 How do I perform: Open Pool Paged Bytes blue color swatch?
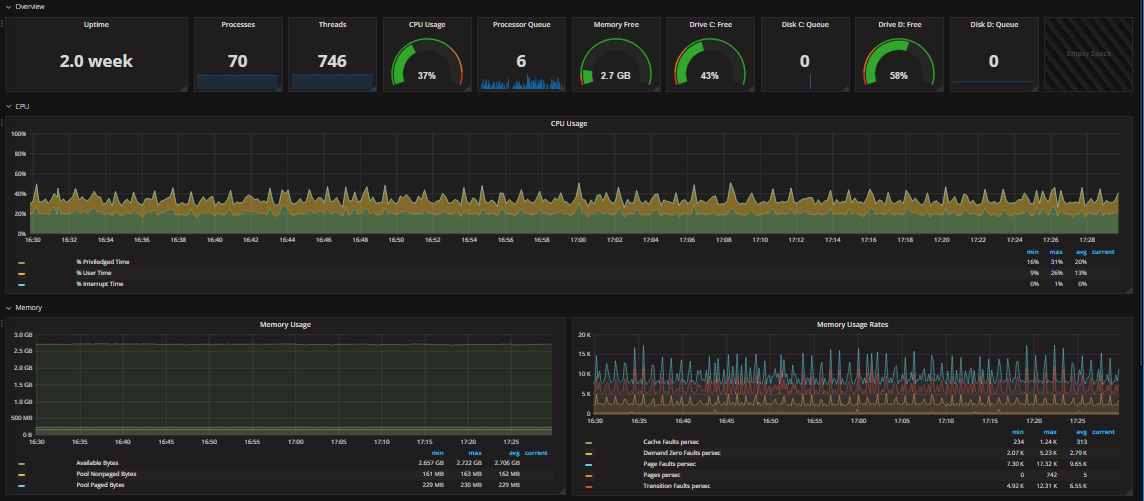[21, 486]
